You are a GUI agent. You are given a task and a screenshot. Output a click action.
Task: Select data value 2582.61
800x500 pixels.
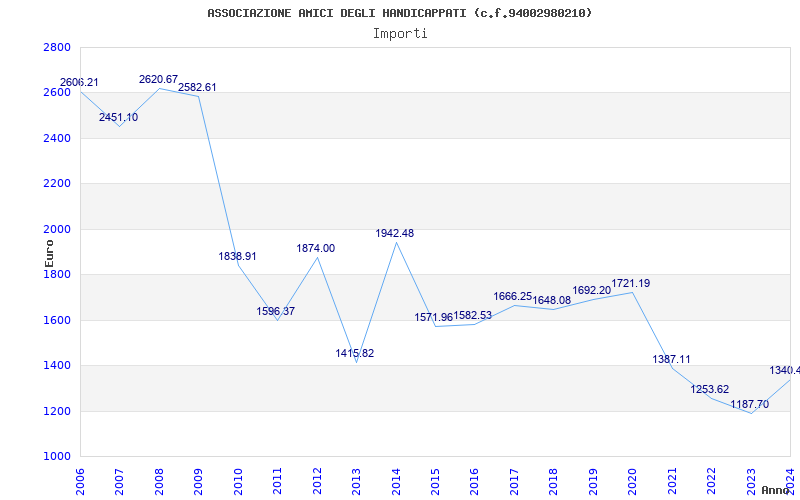(197, 87)
